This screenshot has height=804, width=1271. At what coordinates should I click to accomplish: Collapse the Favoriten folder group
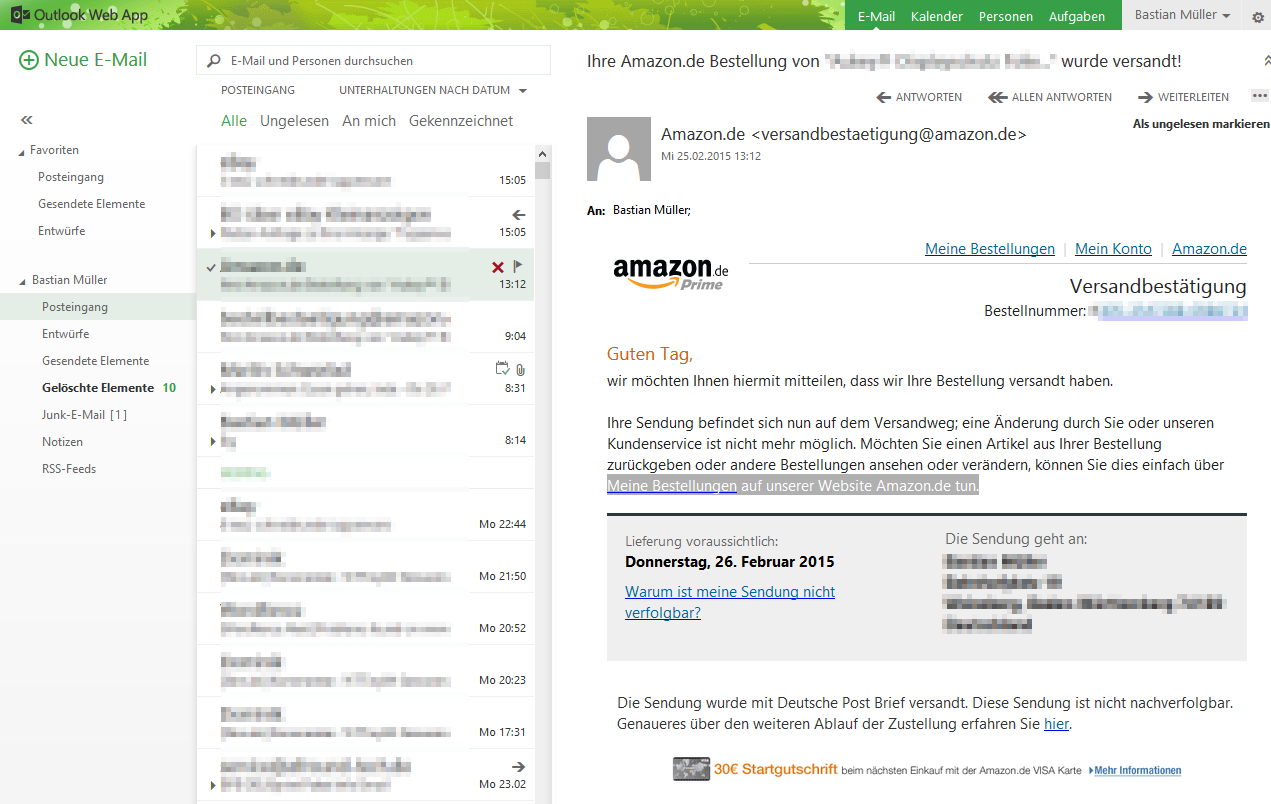click(22, 151)
